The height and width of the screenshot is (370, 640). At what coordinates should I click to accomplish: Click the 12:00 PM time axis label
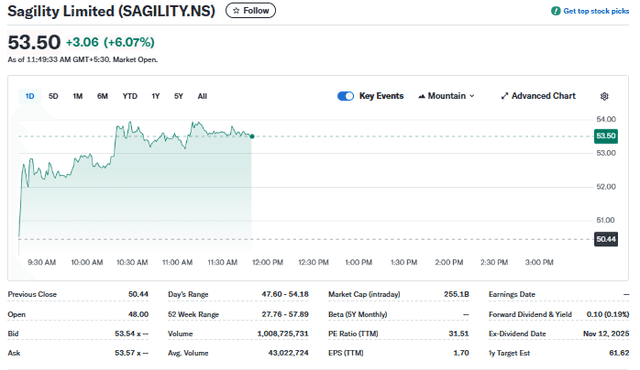[x=267, y=262]
